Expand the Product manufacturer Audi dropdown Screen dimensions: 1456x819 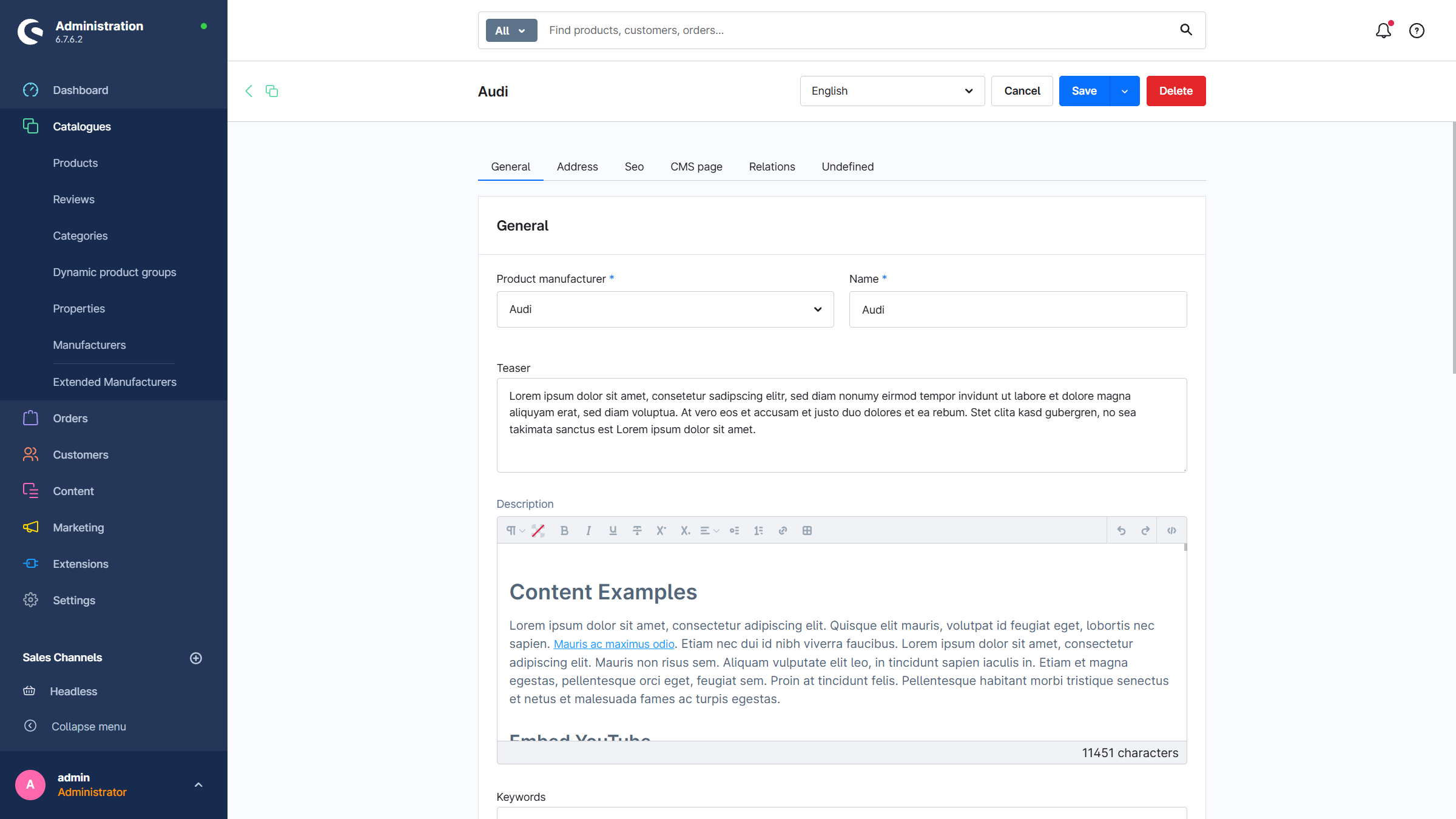(665, 309)
